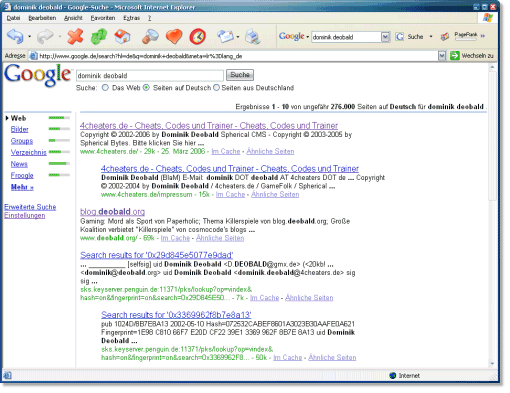Image resolution: width=510 pixels, height=393 pixels.
Task: Click the Internet Explorer title bar icon
Action: [x=7, y=7]
